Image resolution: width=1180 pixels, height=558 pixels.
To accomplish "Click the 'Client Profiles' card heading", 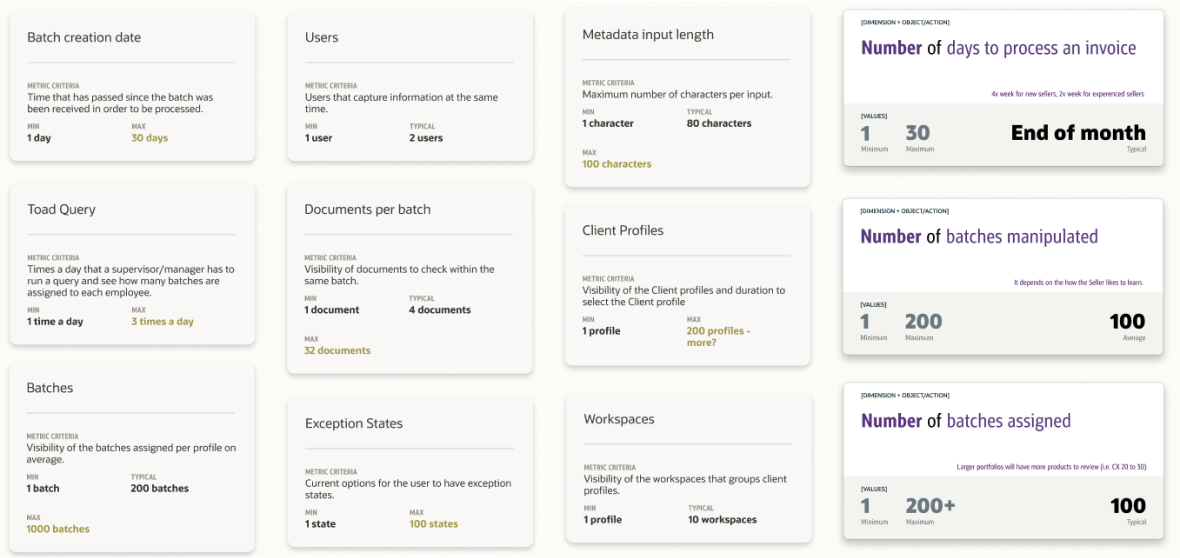I will coord(623,230).
